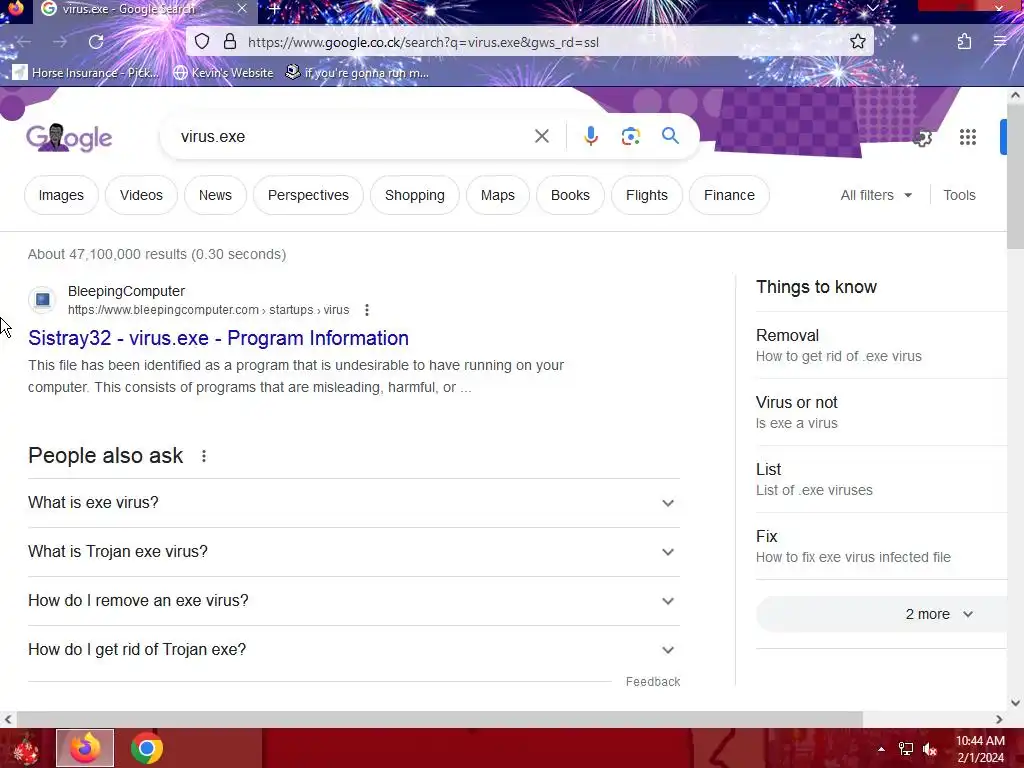This screenshot has width=1024, height=768.
Task: Open a new tab with plus
Action: tap(274, 9)
